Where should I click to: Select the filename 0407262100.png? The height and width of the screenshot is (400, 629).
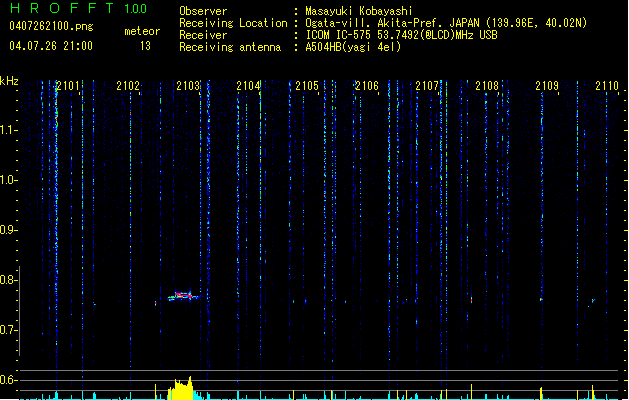(51, 26)
